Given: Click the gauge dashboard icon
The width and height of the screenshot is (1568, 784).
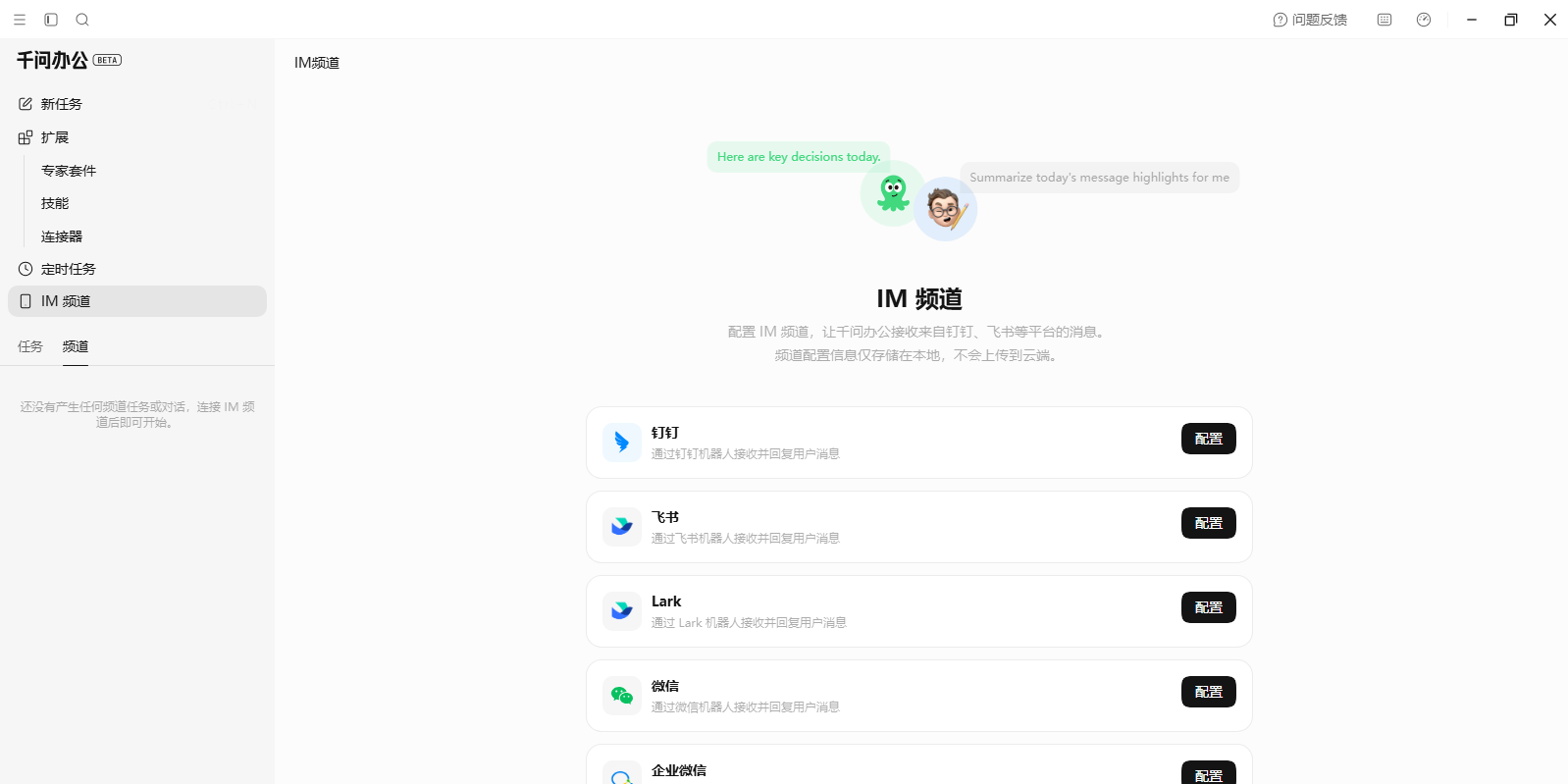Looking at the screenshot, I should [x=1424, y=20].
